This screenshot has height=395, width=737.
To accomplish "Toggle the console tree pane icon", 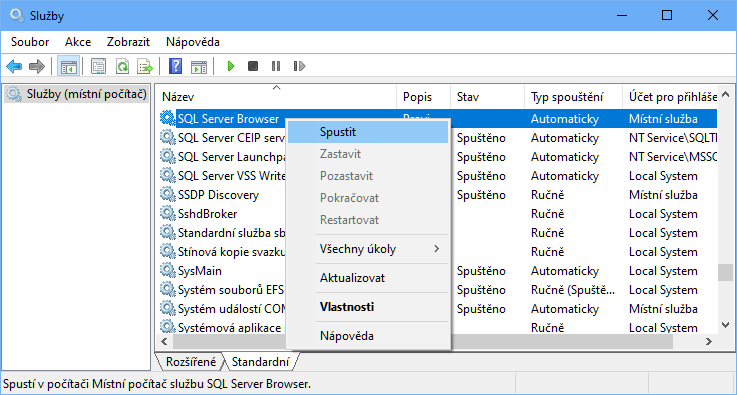I will 68,66.
